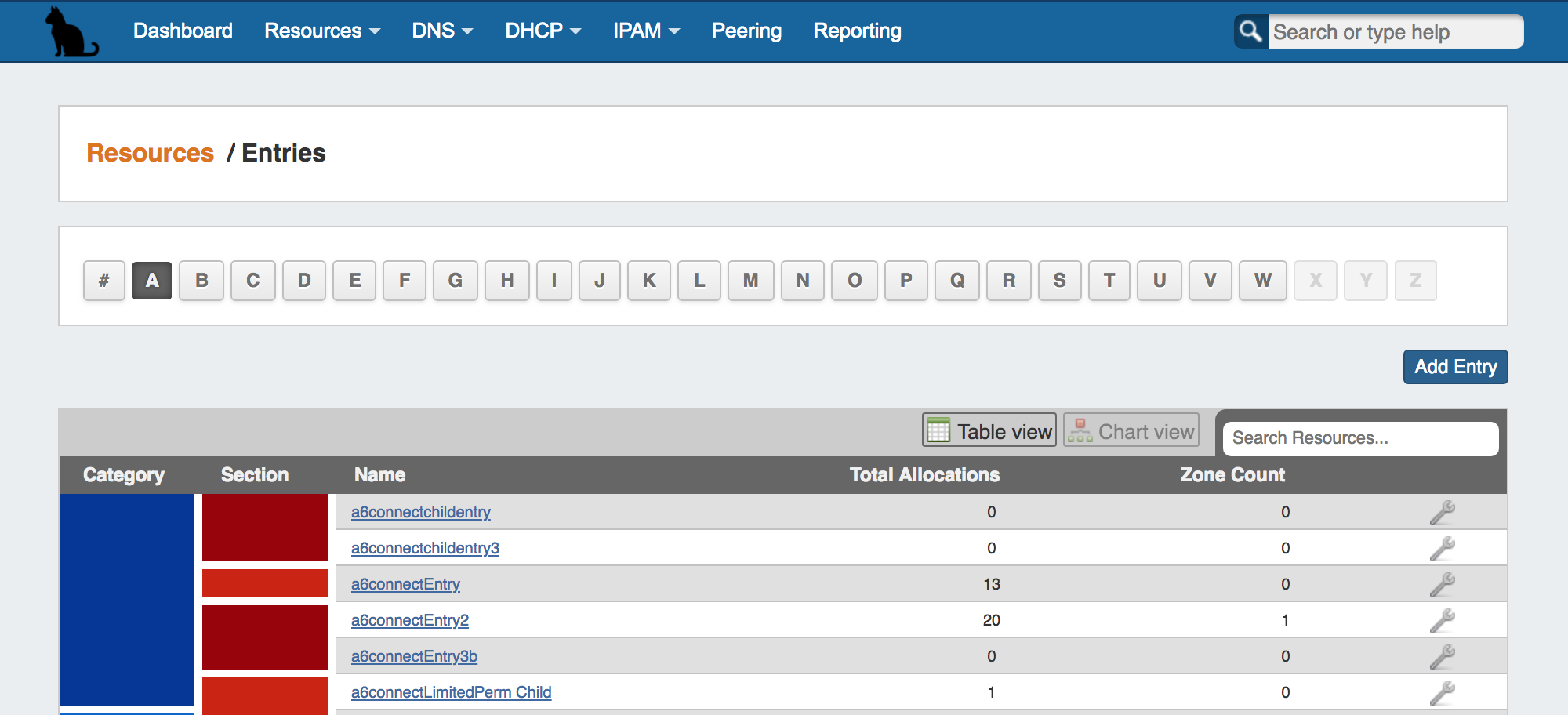1568x715 pixels.
Task: Click the black cat logo icon
Action: [x=71, y=31]
